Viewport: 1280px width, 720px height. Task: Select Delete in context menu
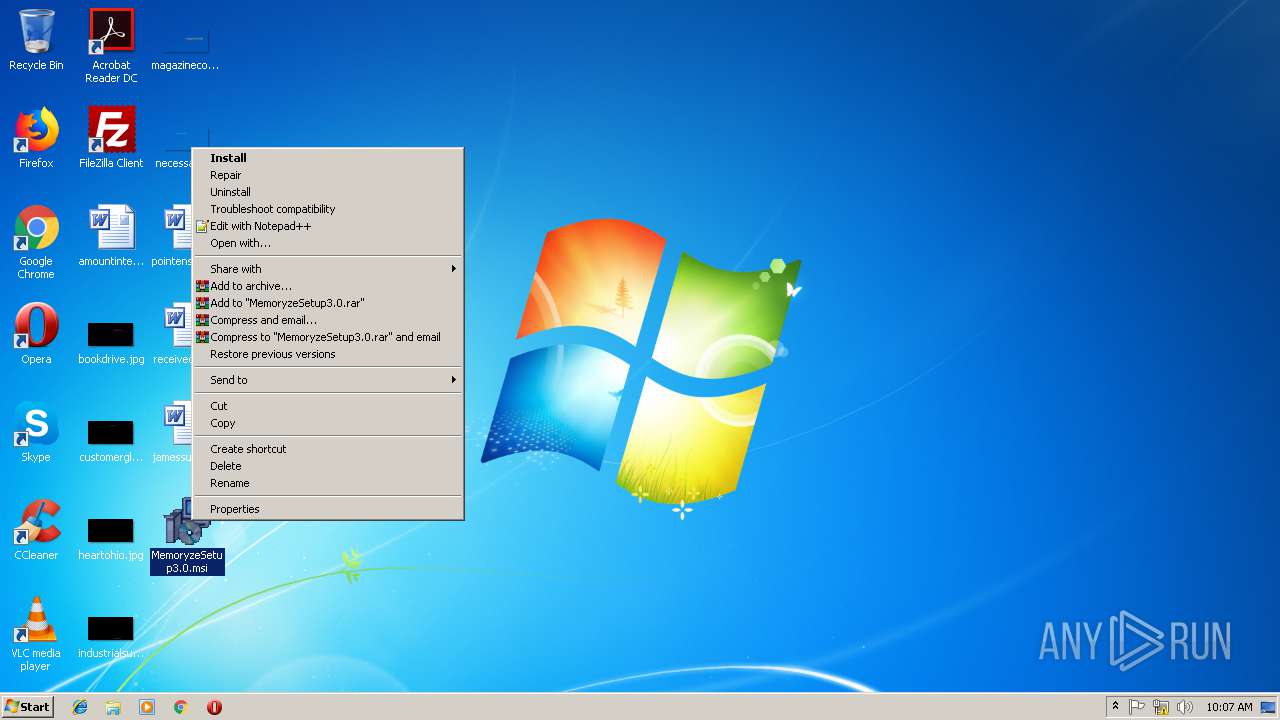pyautogui.click(x=328, y=466)
